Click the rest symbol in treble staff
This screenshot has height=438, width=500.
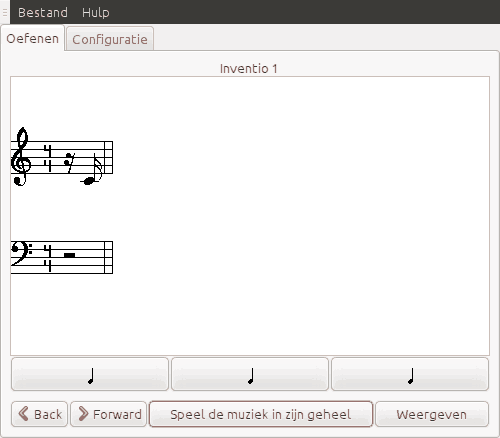(x=69, y=163)
